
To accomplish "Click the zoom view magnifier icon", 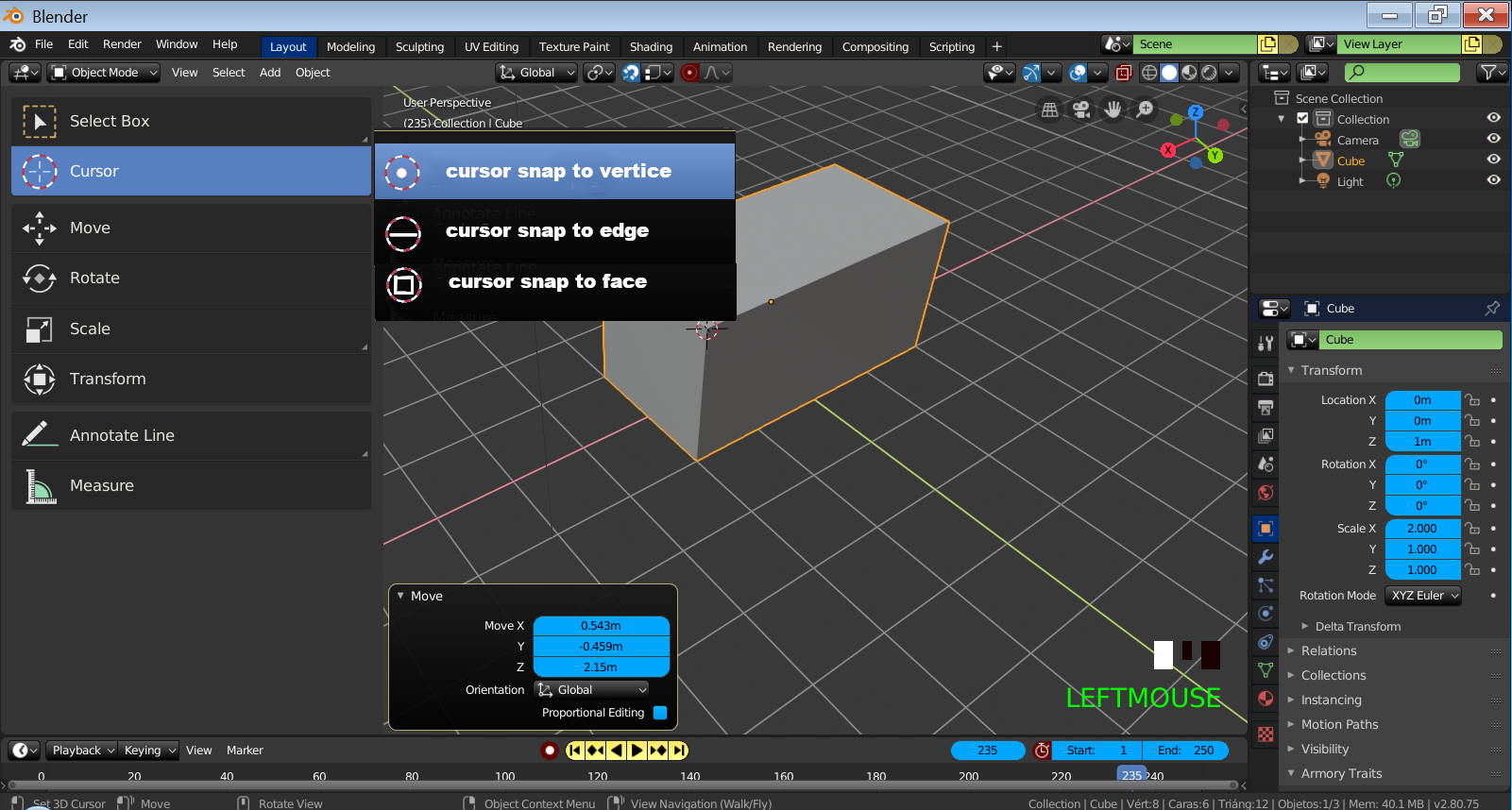I will (1145, 110).
